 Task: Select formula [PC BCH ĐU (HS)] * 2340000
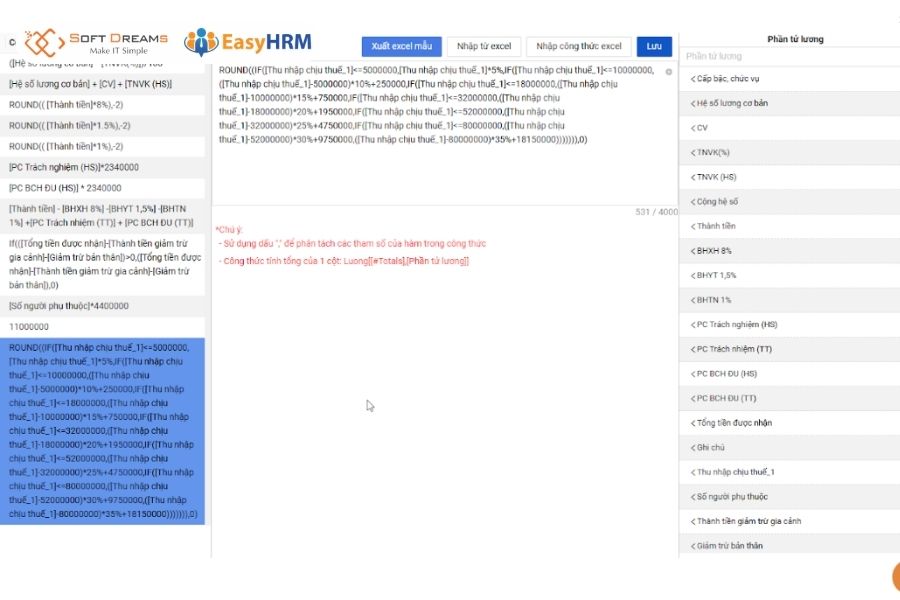(x=102, y=188)
